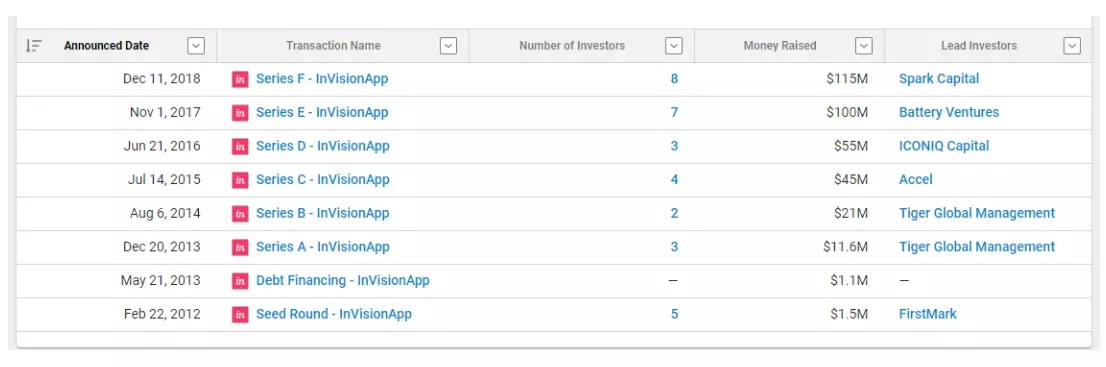Expand the Lead Investors column menu

1072,46
